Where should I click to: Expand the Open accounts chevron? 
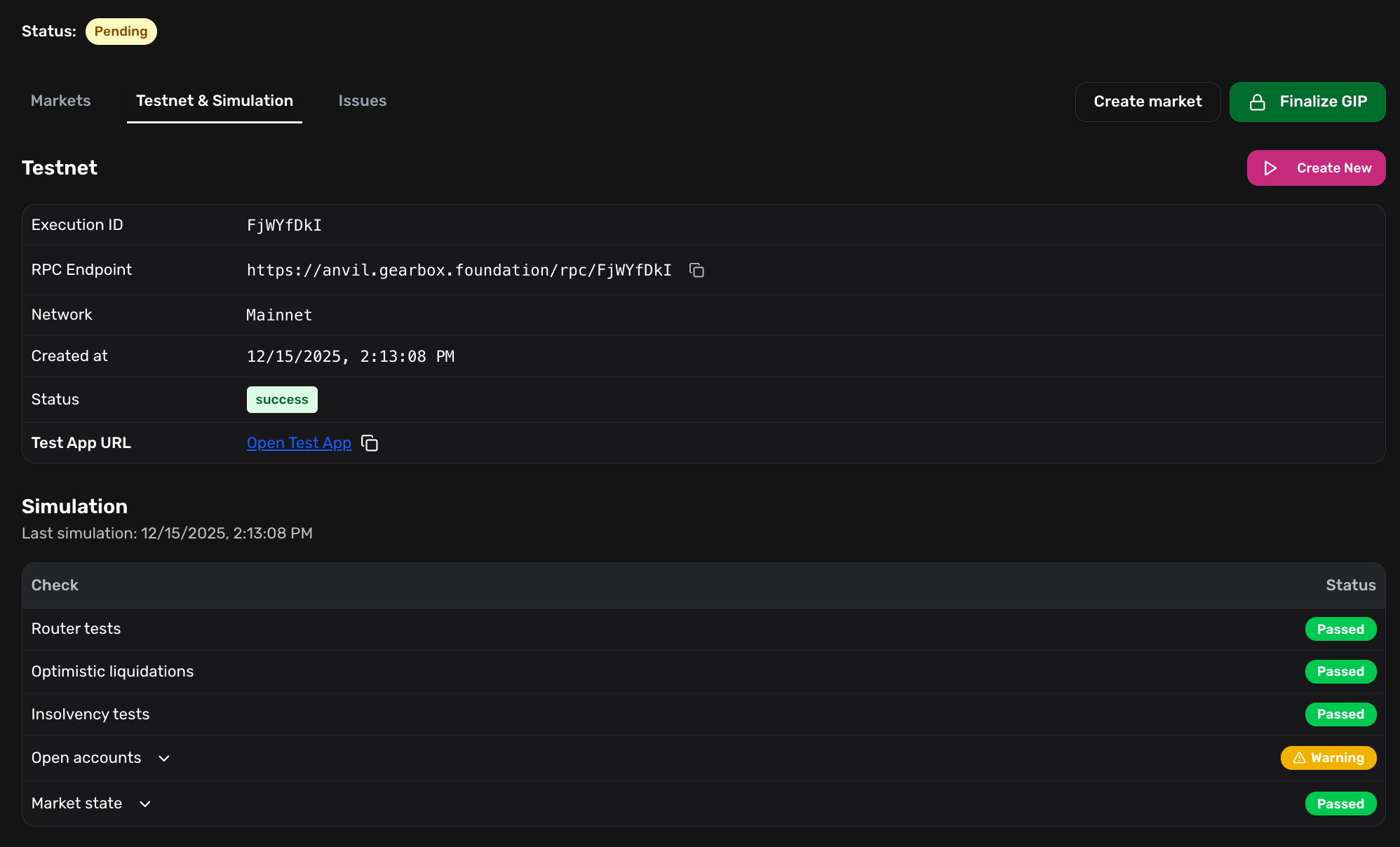click(164, 759)
